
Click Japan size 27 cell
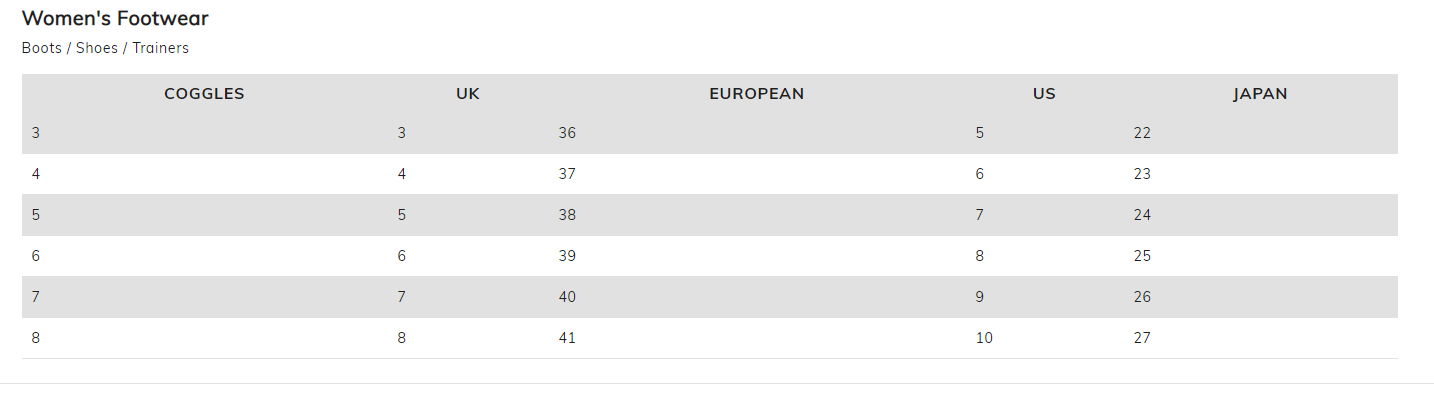pyautogui.click(x=1142, y=338)
